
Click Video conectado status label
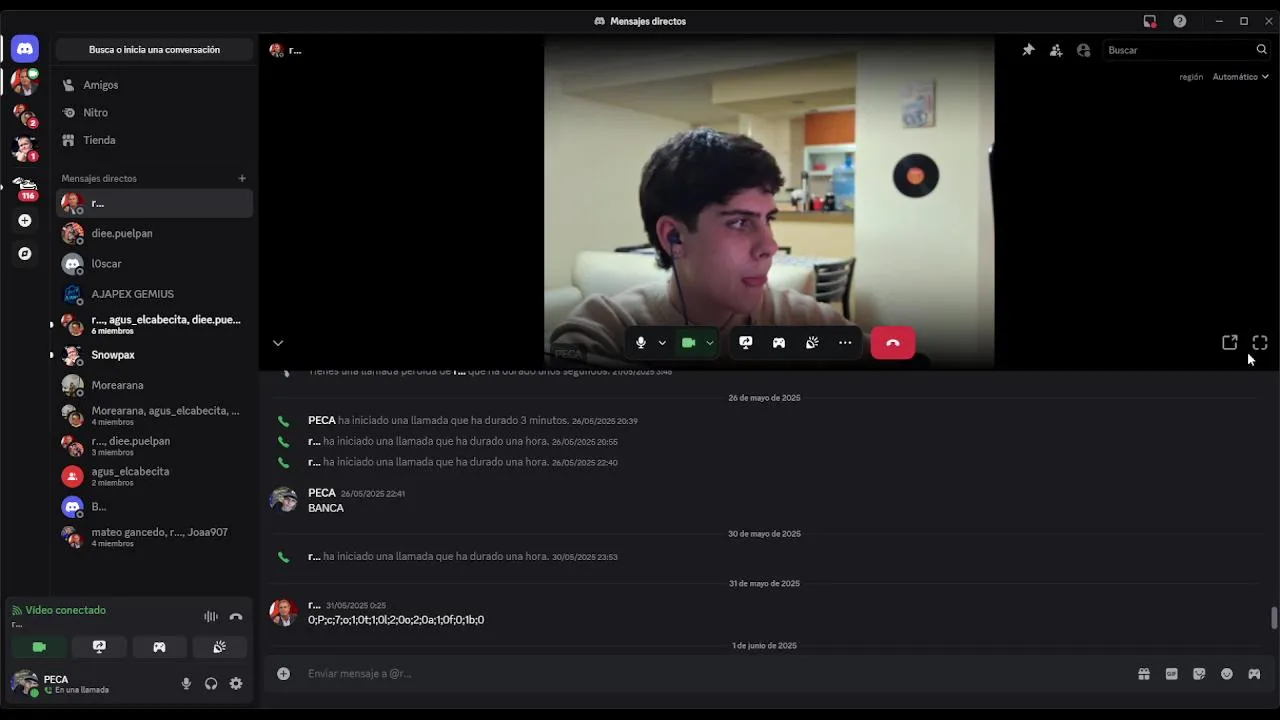tap(65, 610)
